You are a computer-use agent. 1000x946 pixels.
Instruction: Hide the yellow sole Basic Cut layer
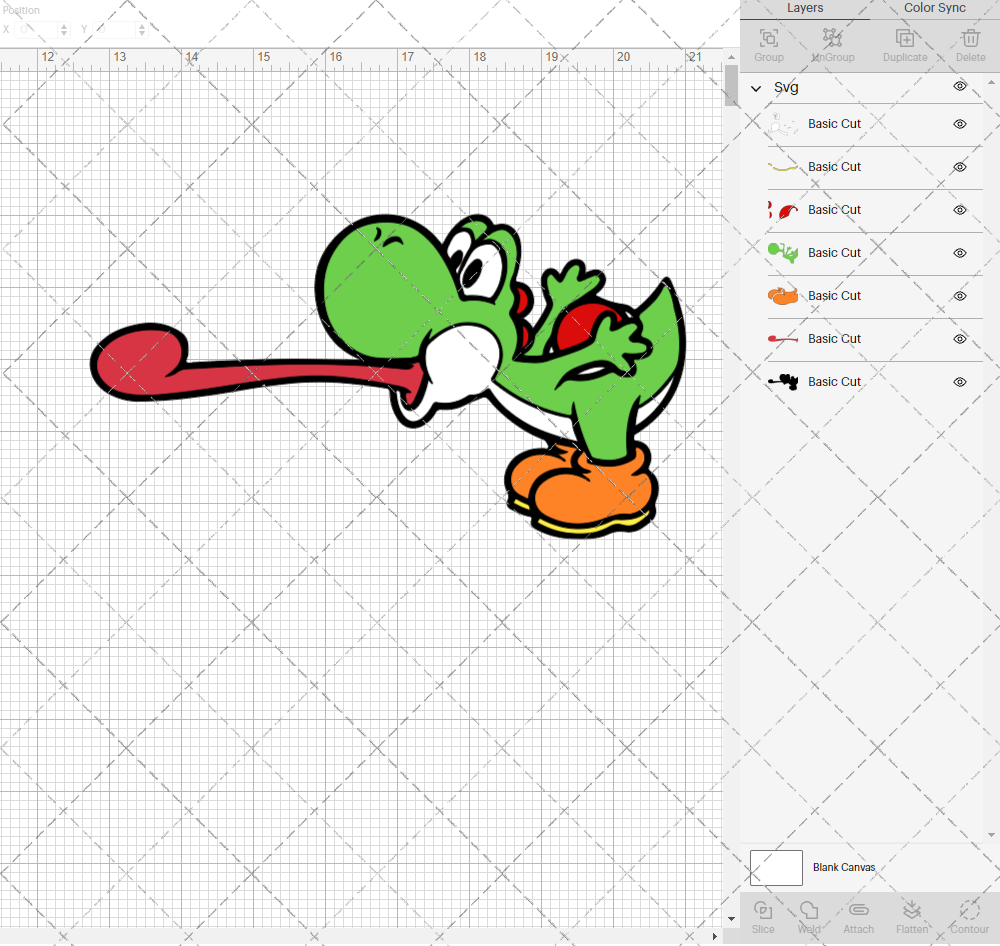tap(960, 167)
